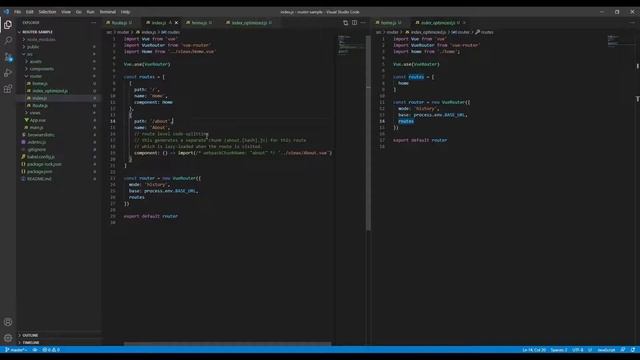Click the left editor vertical scrollbar
640x360 pixels.
click(368, 133)
